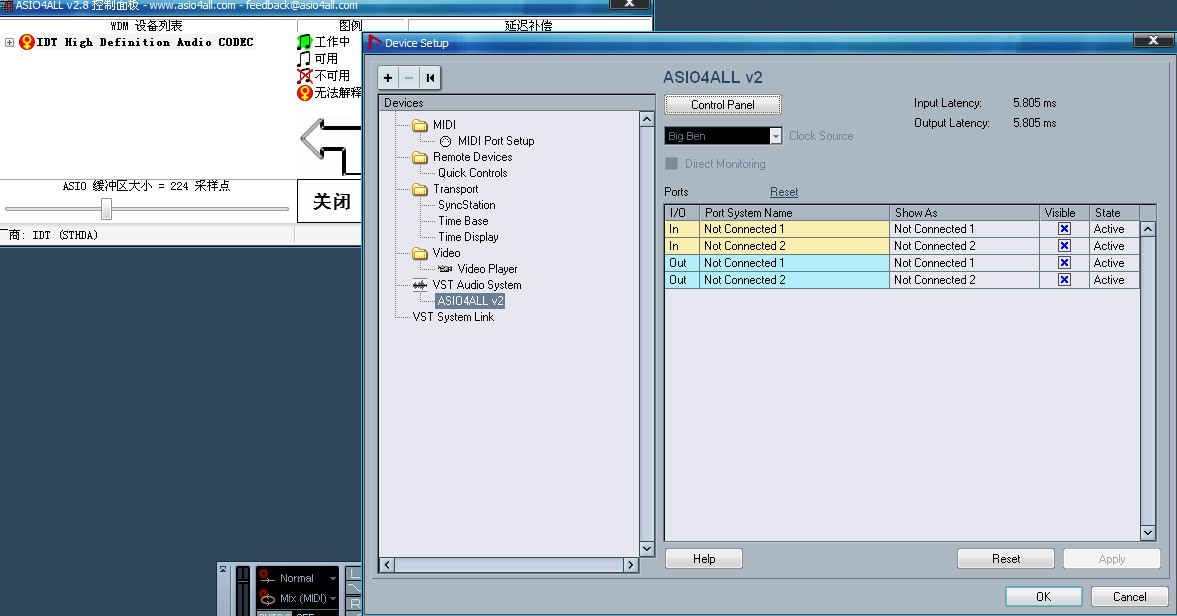Click the ports list scroll-down arrow
This screenshot has width=1177, height=616.
click(1148, 533)
